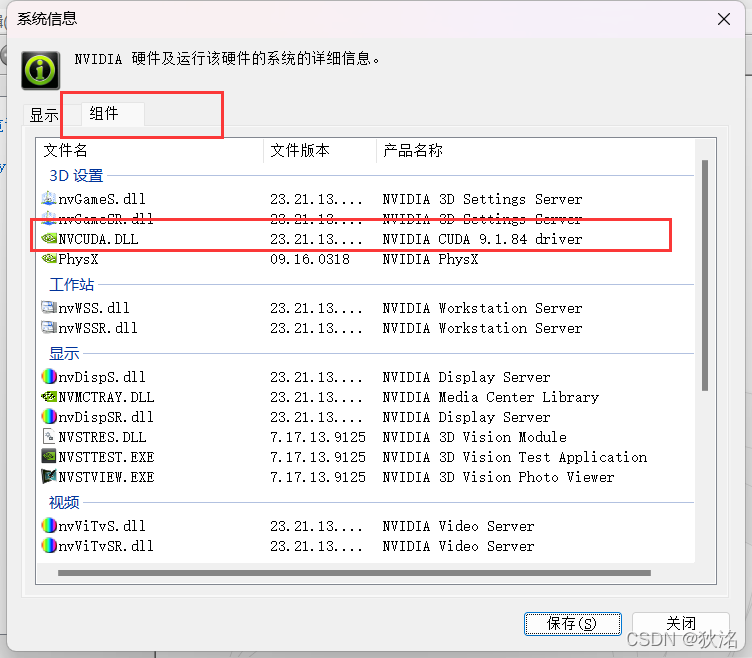The image size is (752, 658).
Task: Click NVSTRES.DLL version 7.17.13.9125
Action: pyautogui.click(x=317, y=437)
